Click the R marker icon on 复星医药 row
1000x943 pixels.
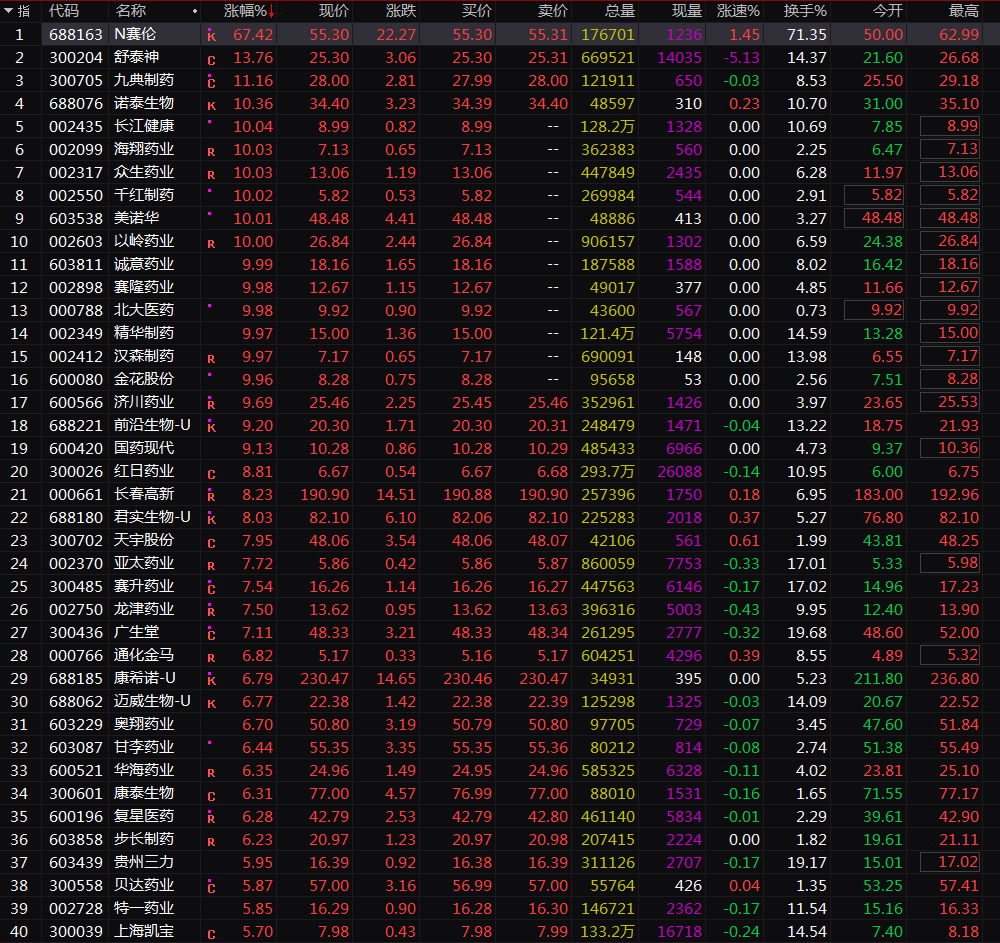click(x=211, y=817)
